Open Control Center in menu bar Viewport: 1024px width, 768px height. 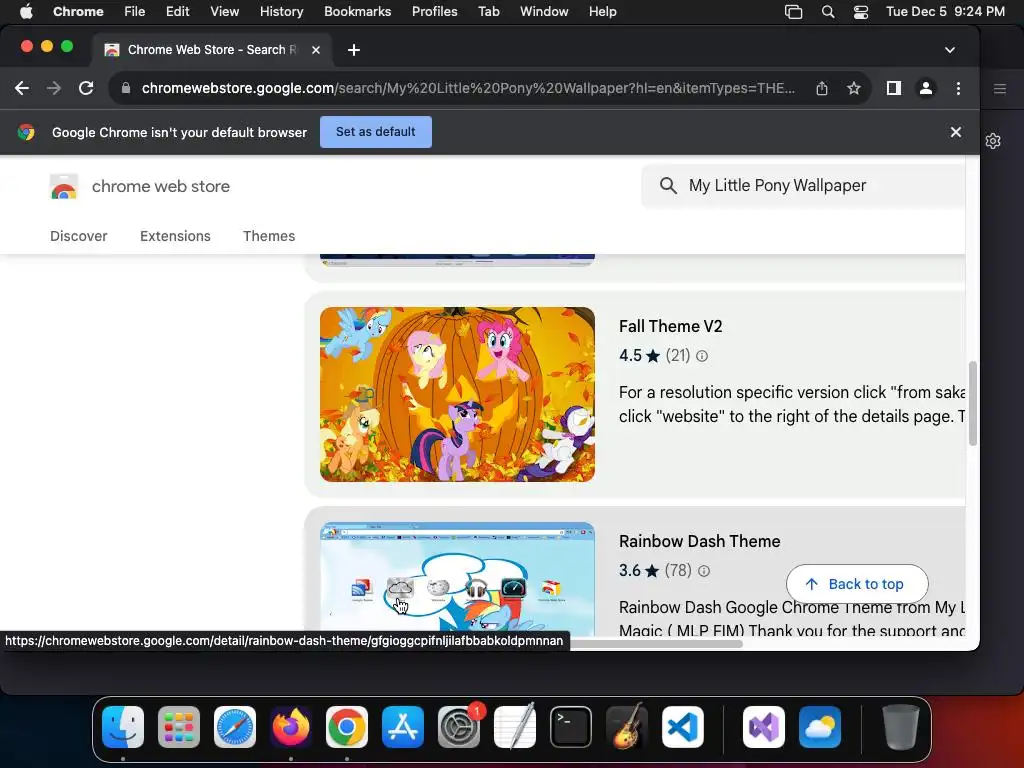click(x=861, y=12)
